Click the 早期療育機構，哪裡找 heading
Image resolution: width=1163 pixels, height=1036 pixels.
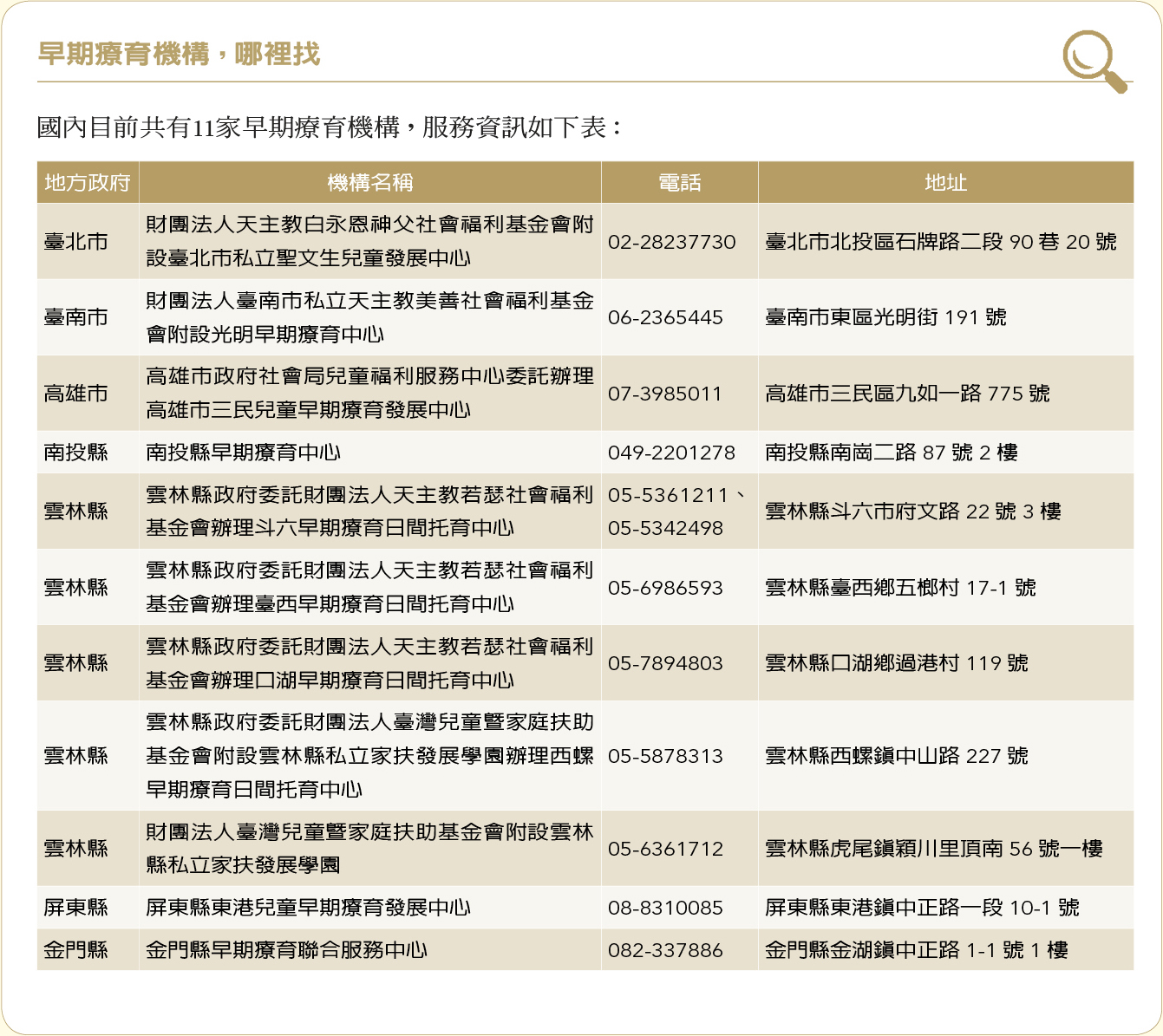[179, 55]
